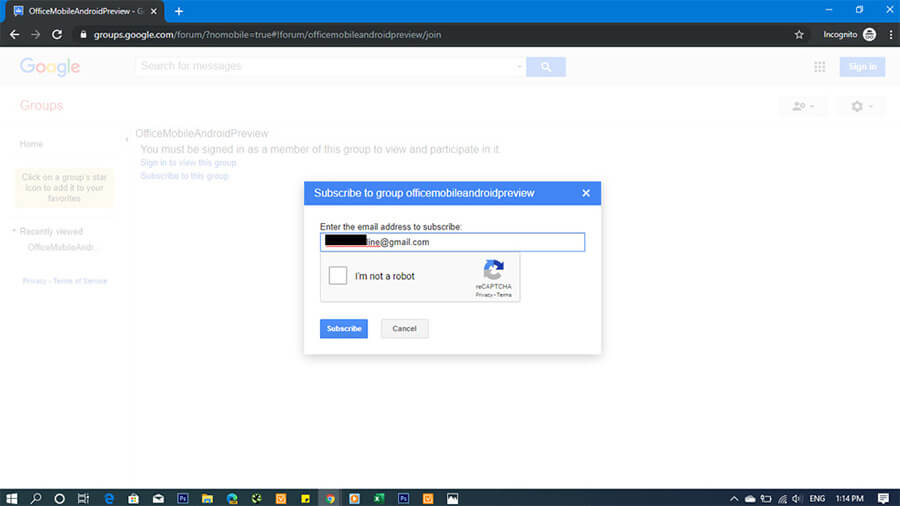The width and height of the screenshot is (900, 506).
Task: Open the Chrome three-dot menu
Action: pos(890,34)
